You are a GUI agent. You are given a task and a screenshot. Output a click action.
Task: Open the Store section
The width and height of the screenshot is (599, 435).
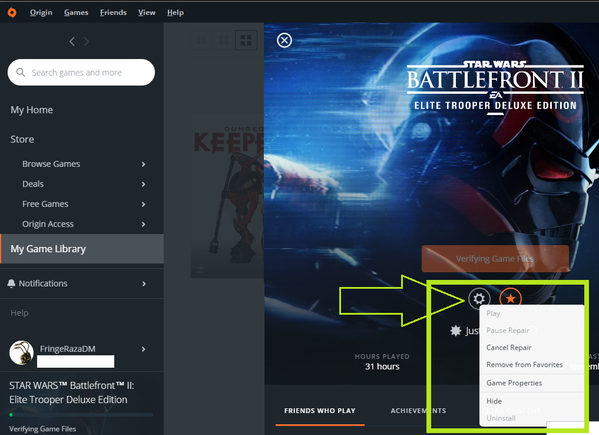tap(22, 139)
